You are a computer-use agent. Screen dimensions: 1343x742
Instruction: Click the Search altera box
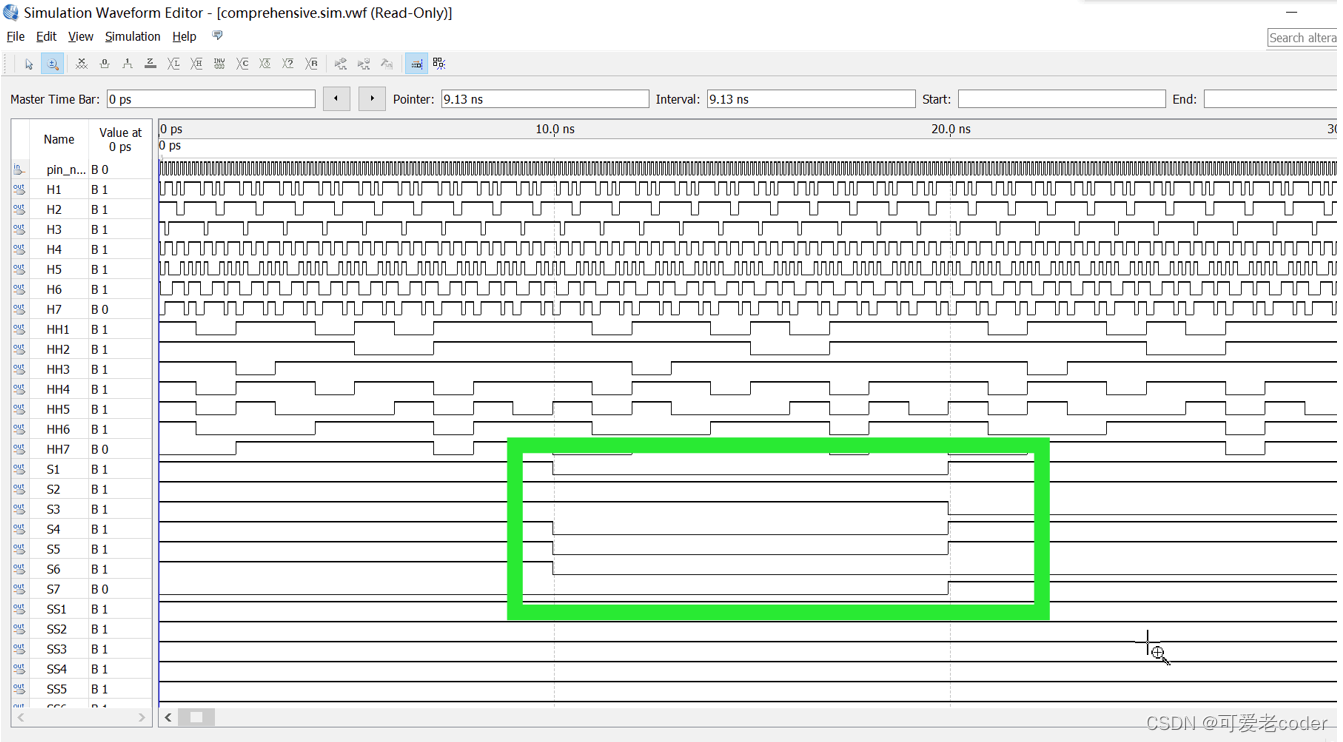pyautogui.click(x=1304, y=37)
